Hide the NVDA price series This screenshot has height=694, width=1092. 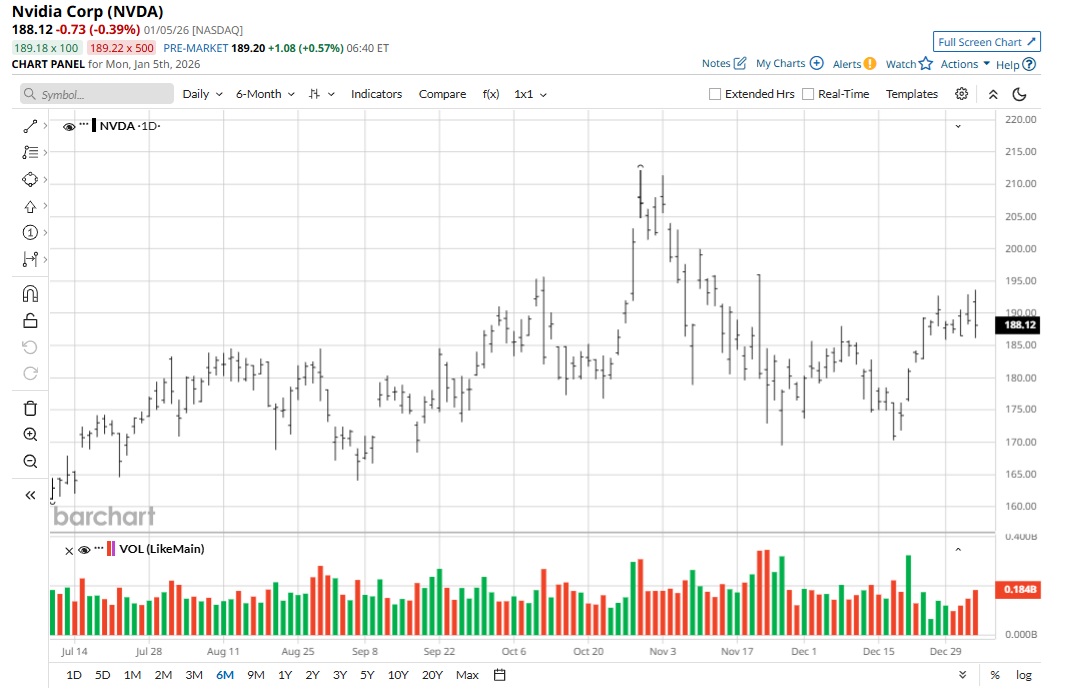pyautogui.click(x=69, y=127)
